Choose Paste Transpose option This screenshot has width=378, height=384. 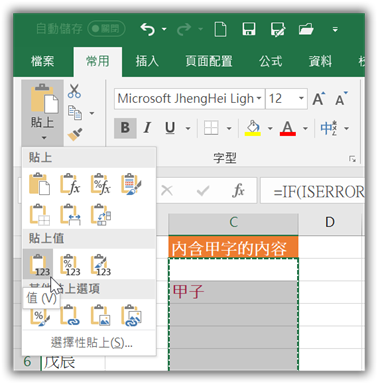point(101,215)
